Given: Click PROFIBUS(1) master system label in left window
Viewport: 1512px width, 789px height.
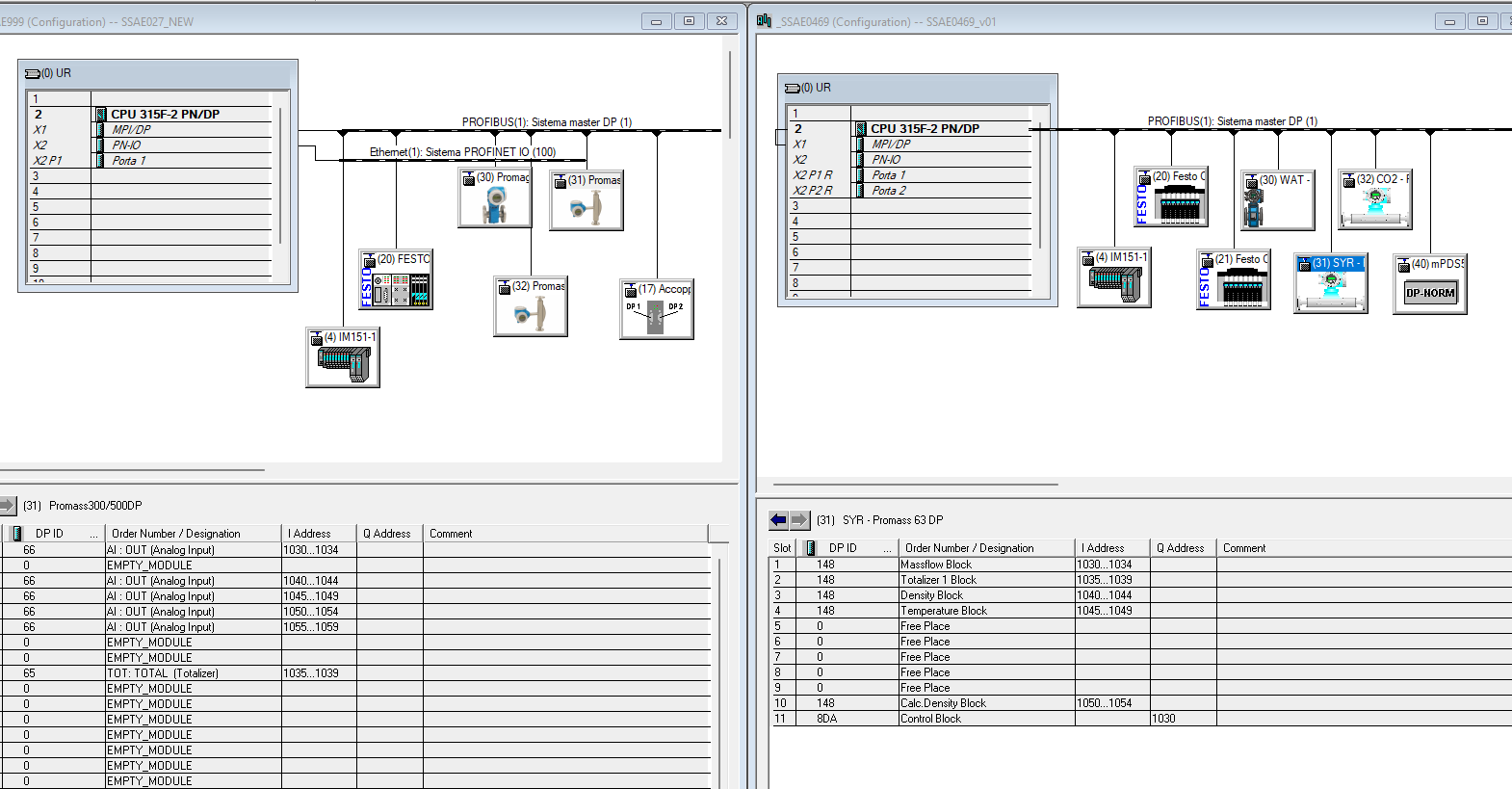Looking at the screenshot, I should (546, 122).
